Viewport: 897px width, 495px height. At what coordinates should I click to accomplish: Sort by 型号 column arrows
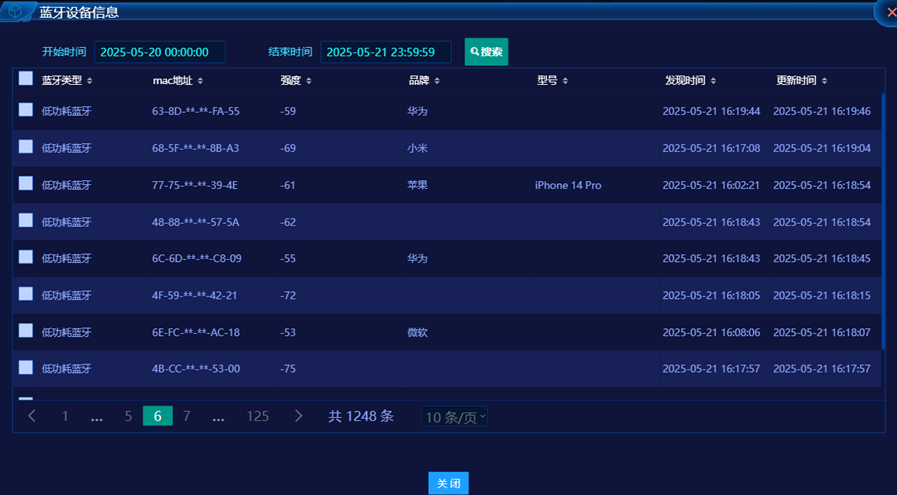pyautogui.click(x=565, y=81)
